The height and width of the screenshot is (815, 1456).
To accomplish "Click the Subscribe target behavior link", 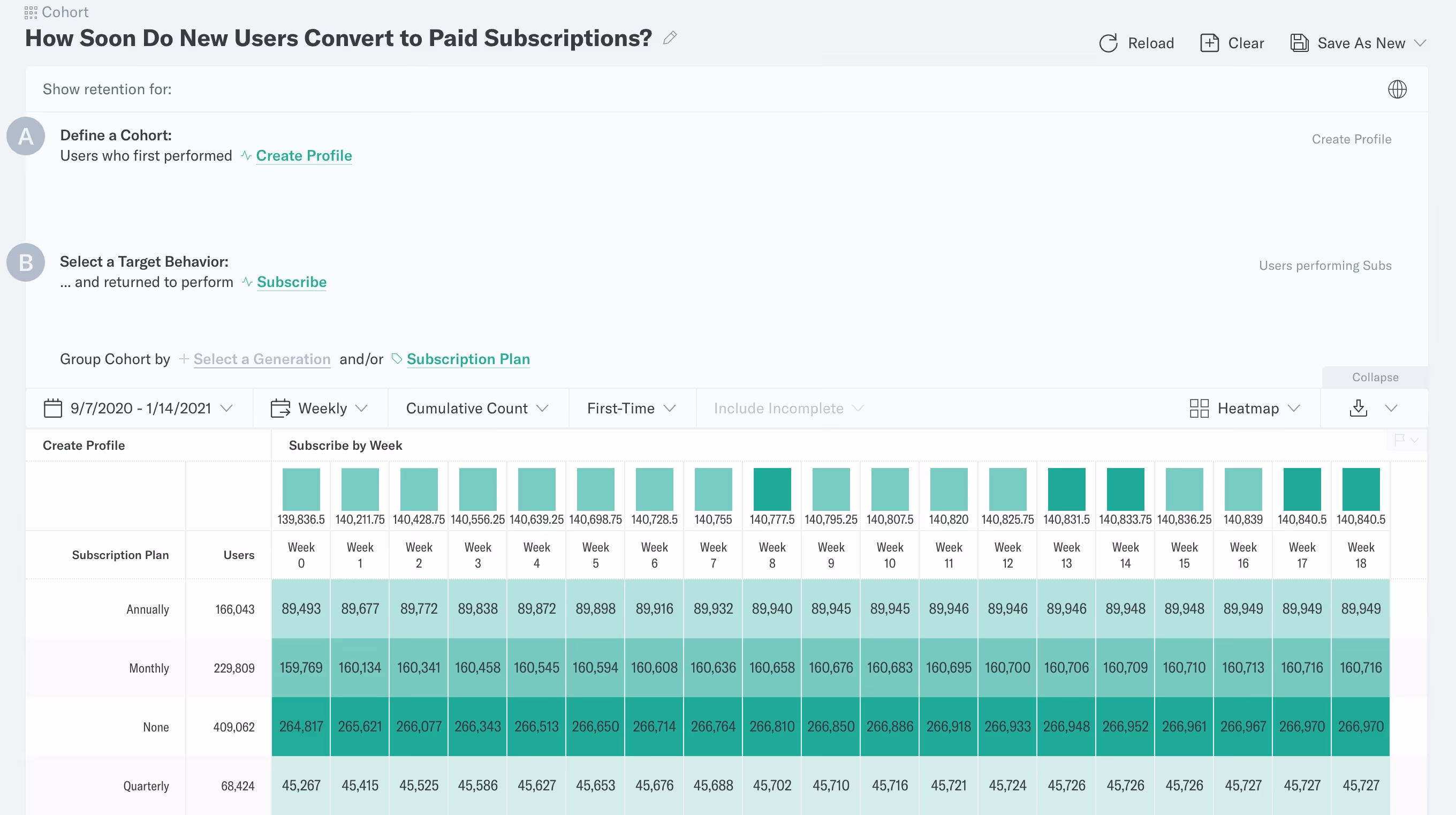I will [x=291, y=282].
